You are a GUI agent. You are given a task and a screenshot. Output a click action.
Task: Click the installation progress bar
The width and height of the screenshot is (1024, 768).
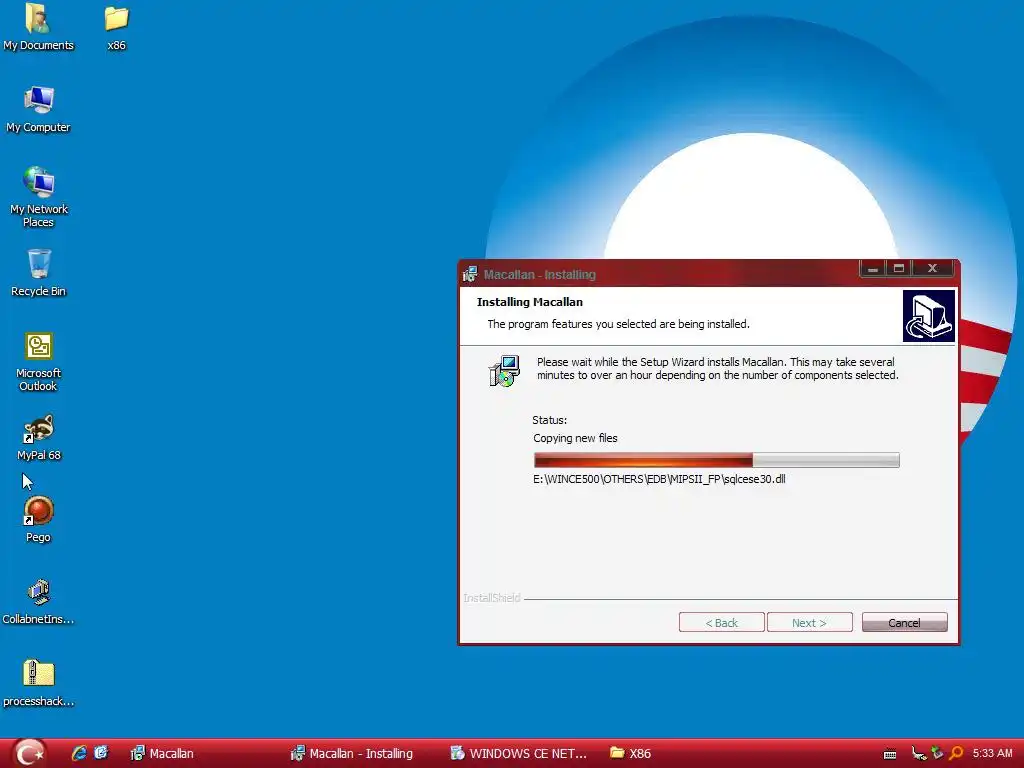point(716,460)
